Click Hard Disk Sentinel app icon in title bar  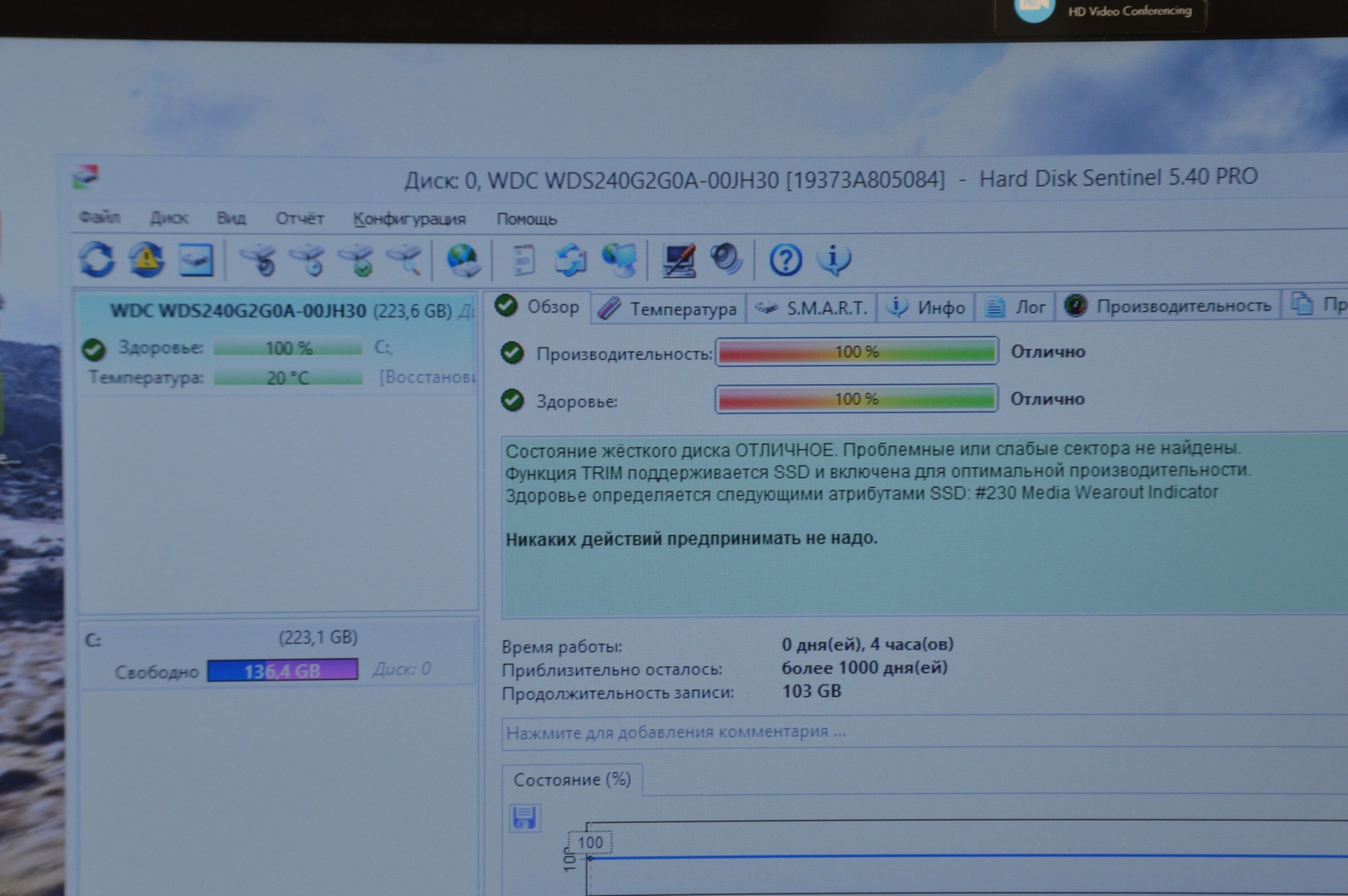coord(86,176)
